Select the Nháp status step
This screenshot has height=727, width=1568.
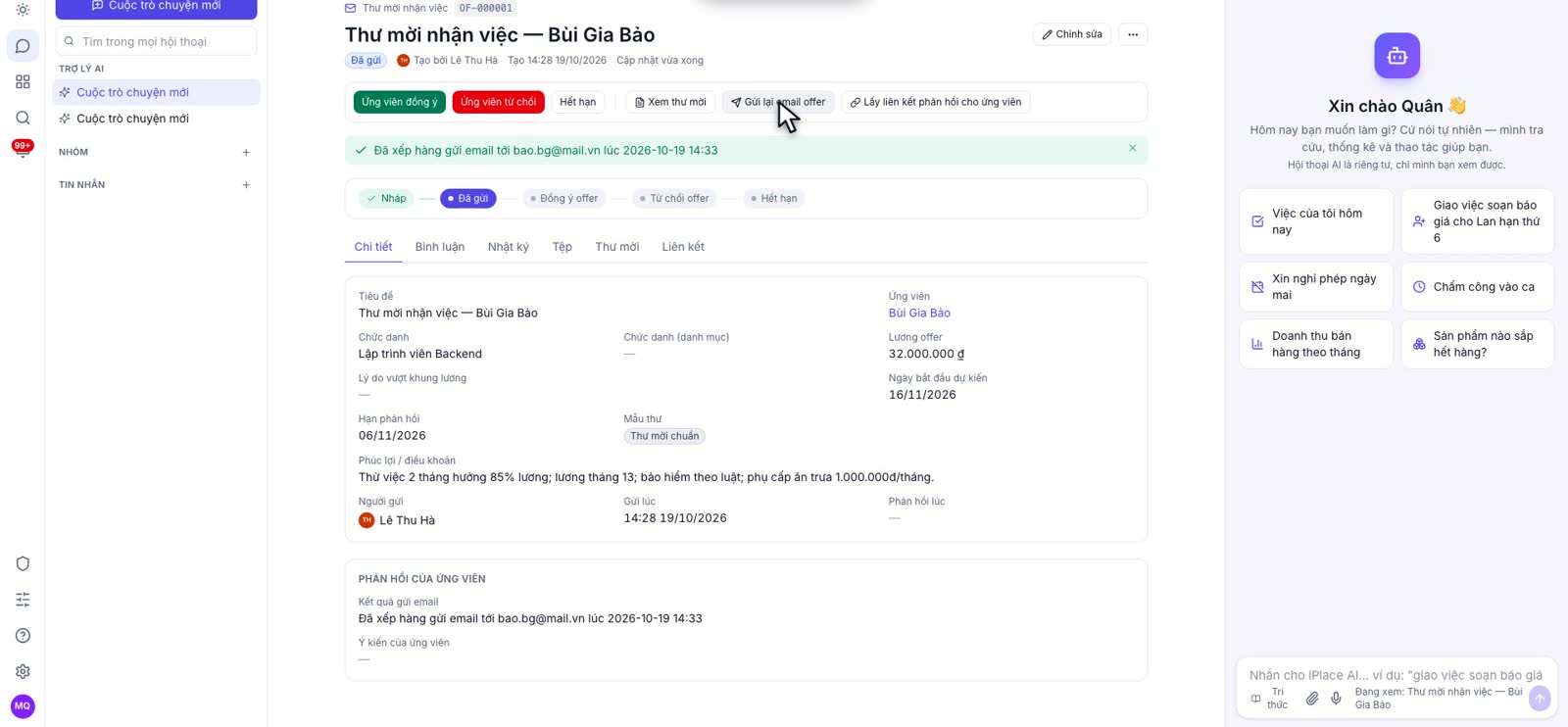click(386, 199)
